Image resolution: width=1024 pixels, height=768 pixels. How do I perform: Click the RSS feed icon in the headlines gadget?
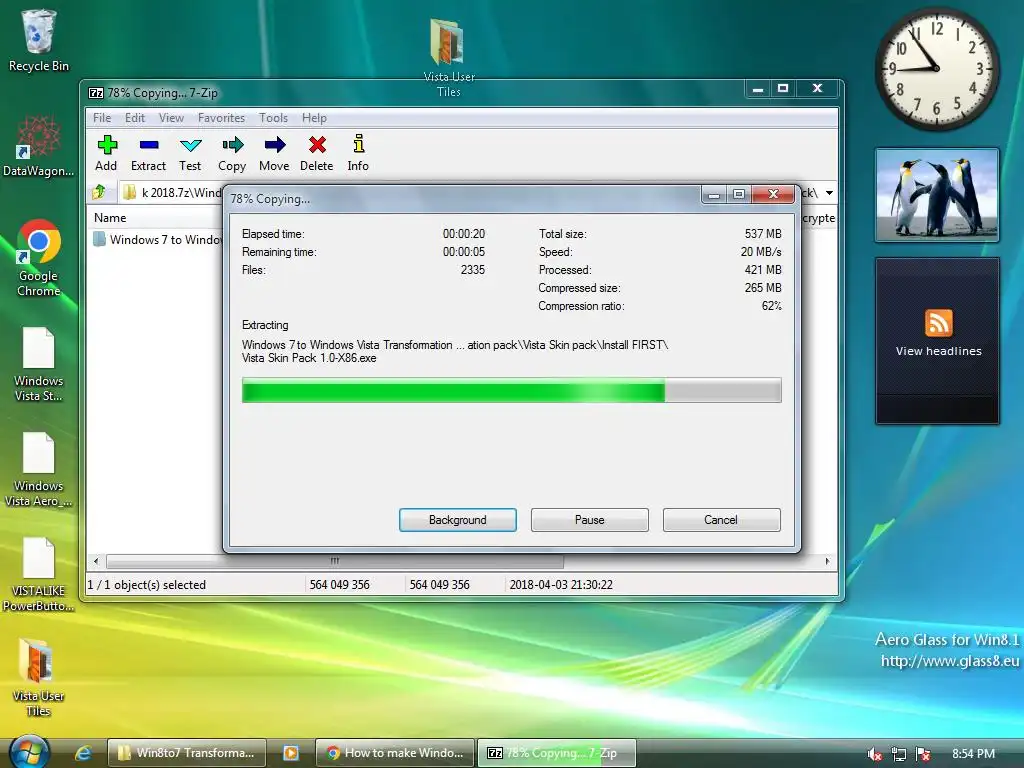(x=938, y=323)
